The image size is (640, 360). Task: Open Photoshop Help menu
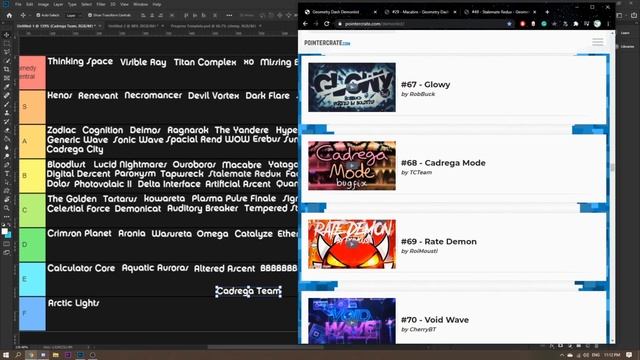click(x=157, y=4)
